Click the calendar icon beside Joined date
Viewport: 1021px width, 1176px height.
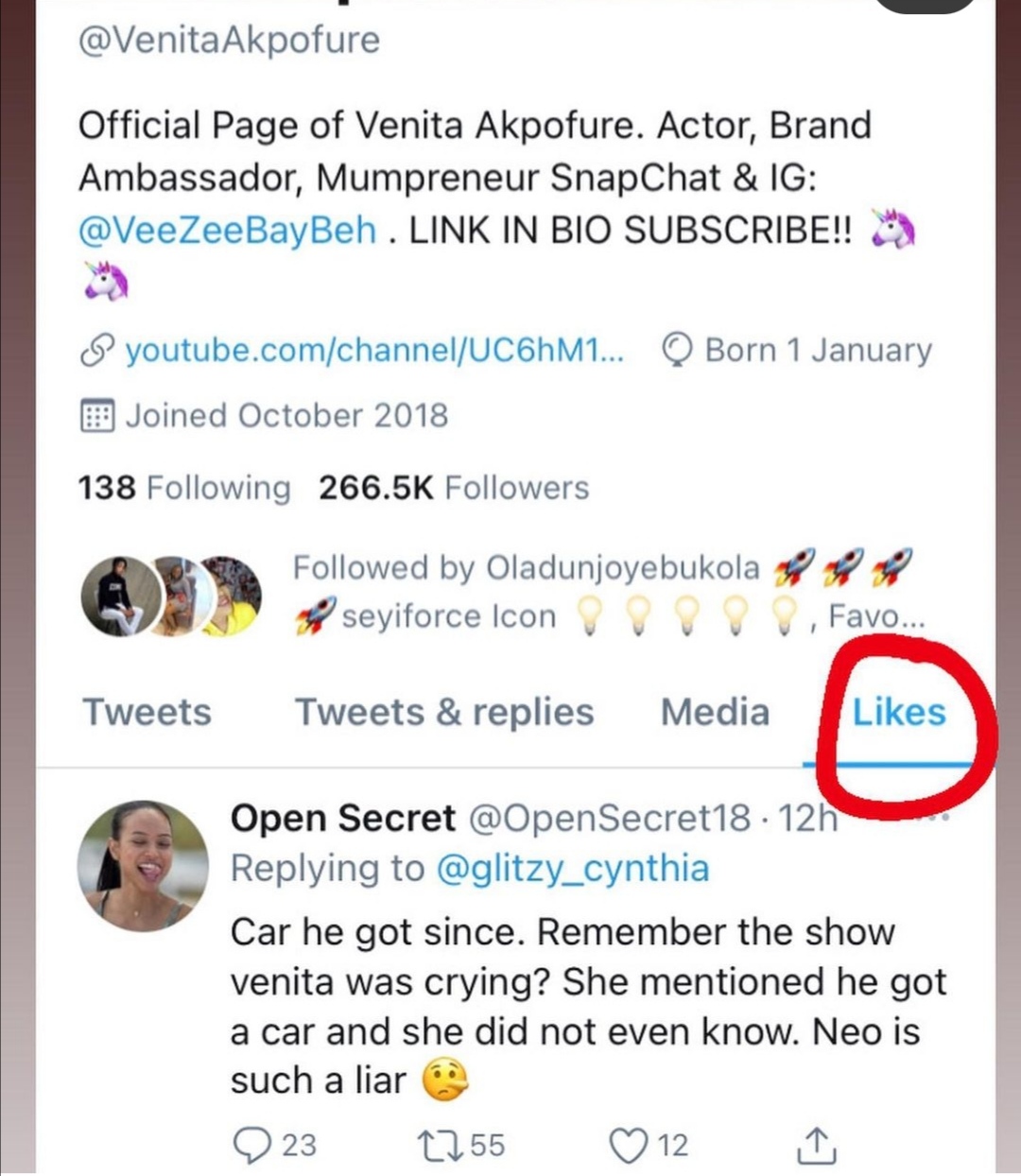tap(95, 416)
